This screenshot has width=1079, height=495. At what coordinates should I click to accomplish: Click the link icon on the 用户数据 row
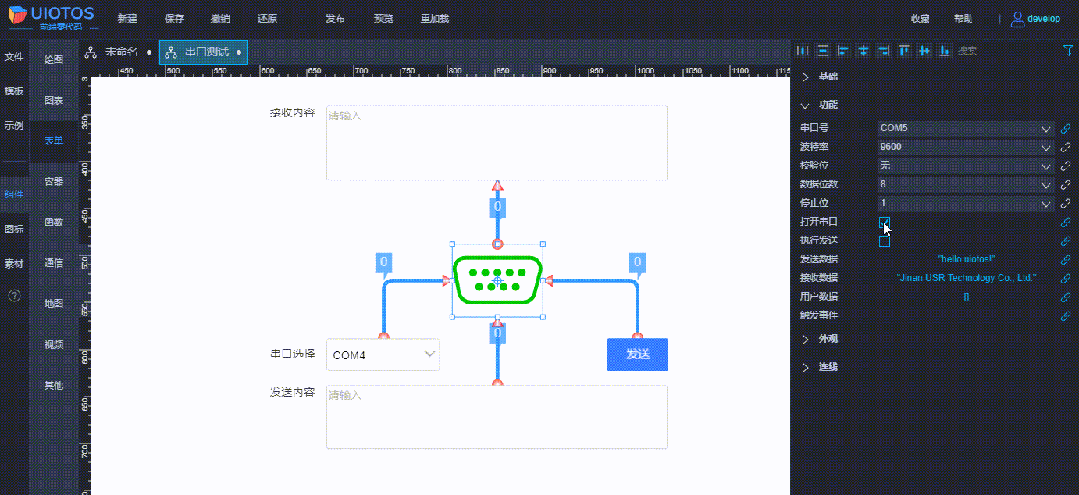tap(1065, 297)
